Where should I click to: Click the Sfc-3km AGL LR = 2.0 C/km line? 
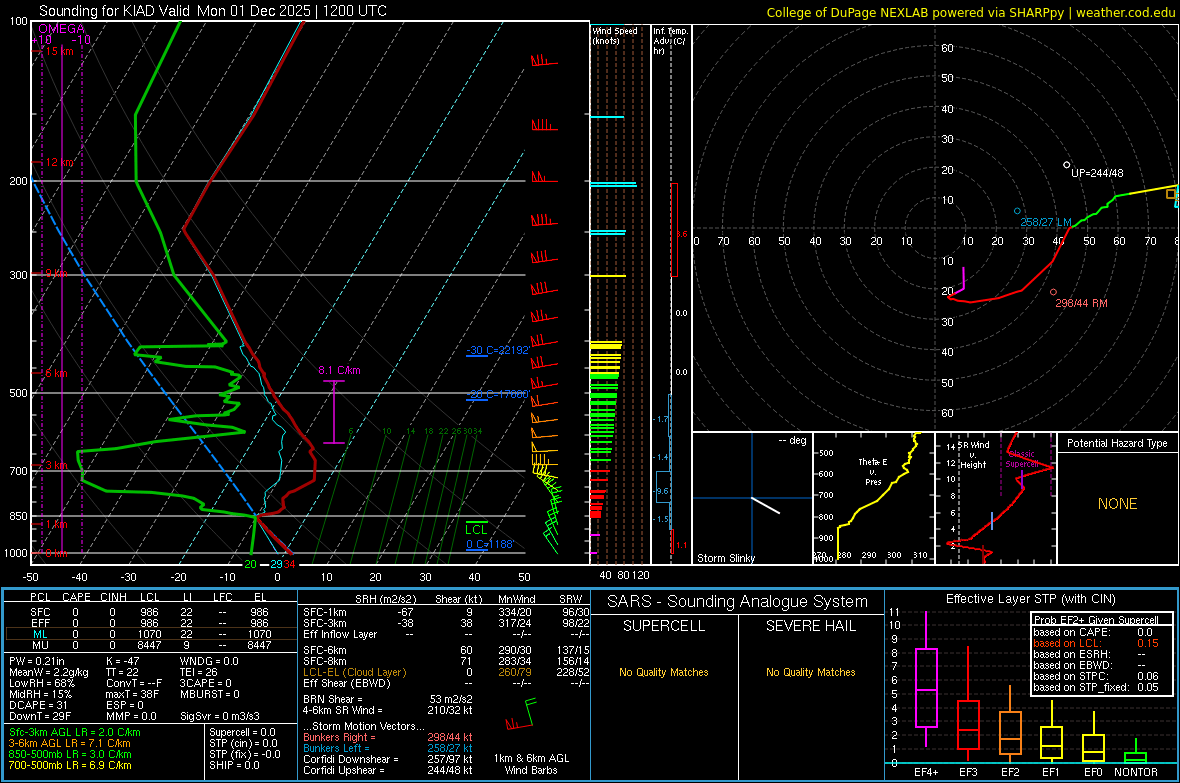tap(75, 732)
